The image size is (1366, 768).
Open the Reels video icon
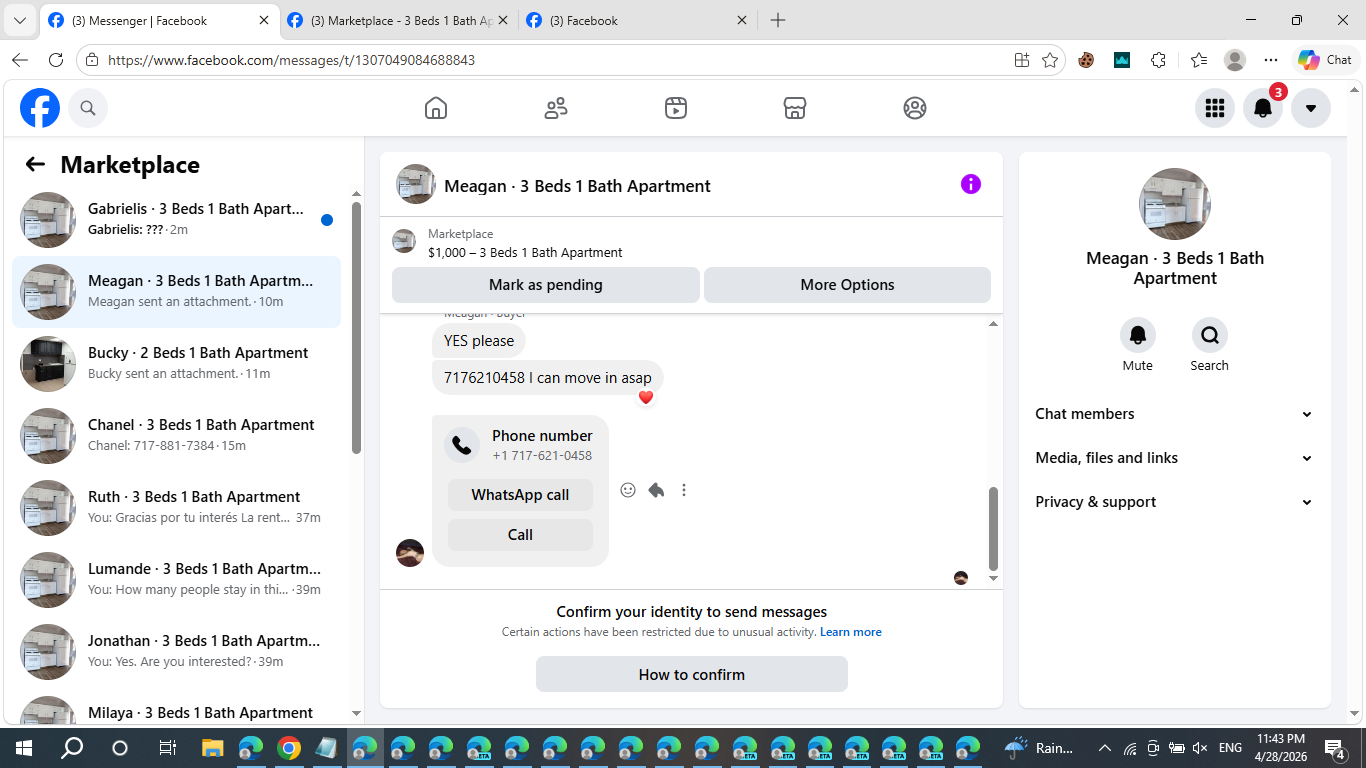point(676,108)
